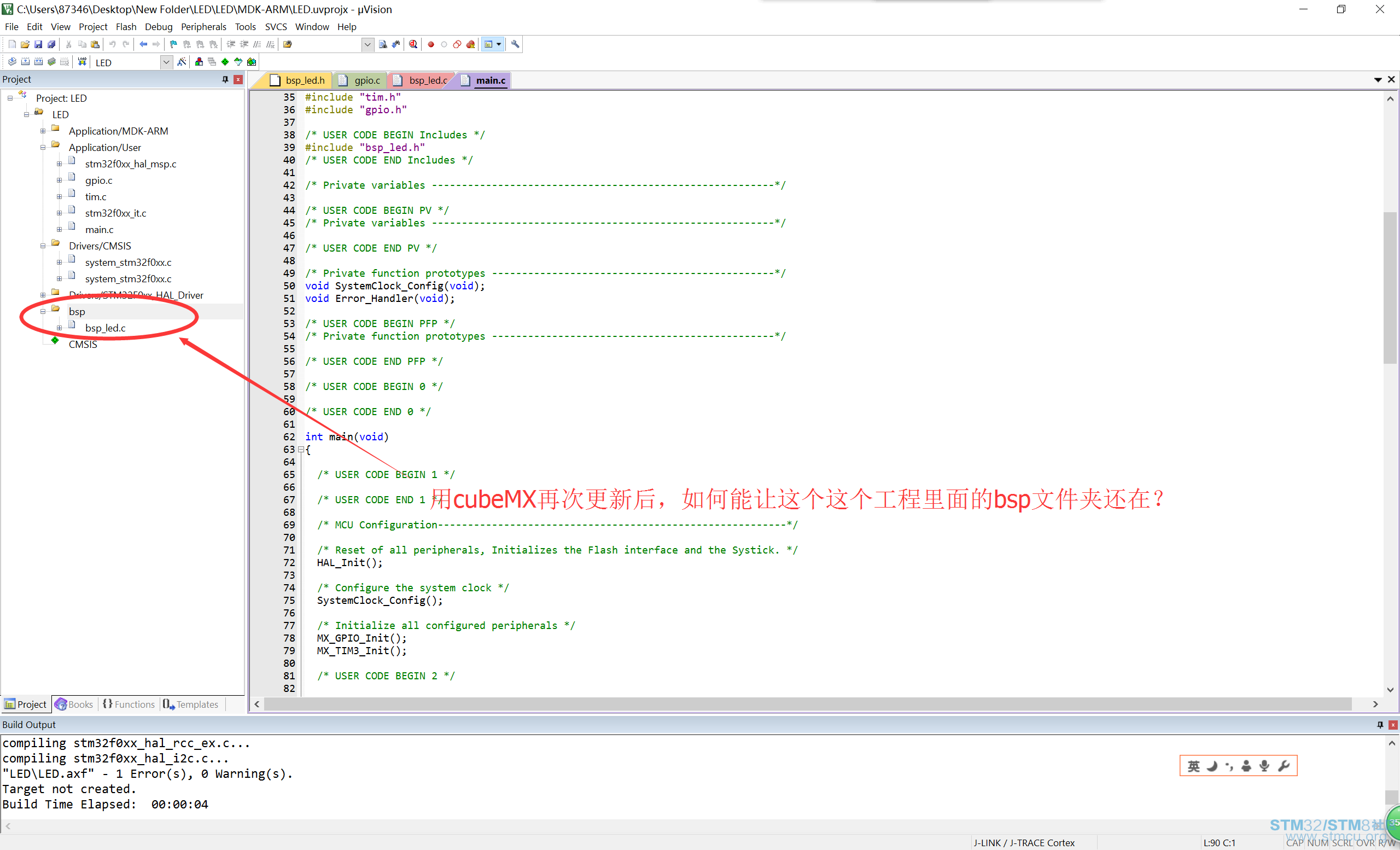Click the Build Output vertical scrollbar thumb
Image resolution: width=1400 pixels, height=850 pixels.
1391,797
